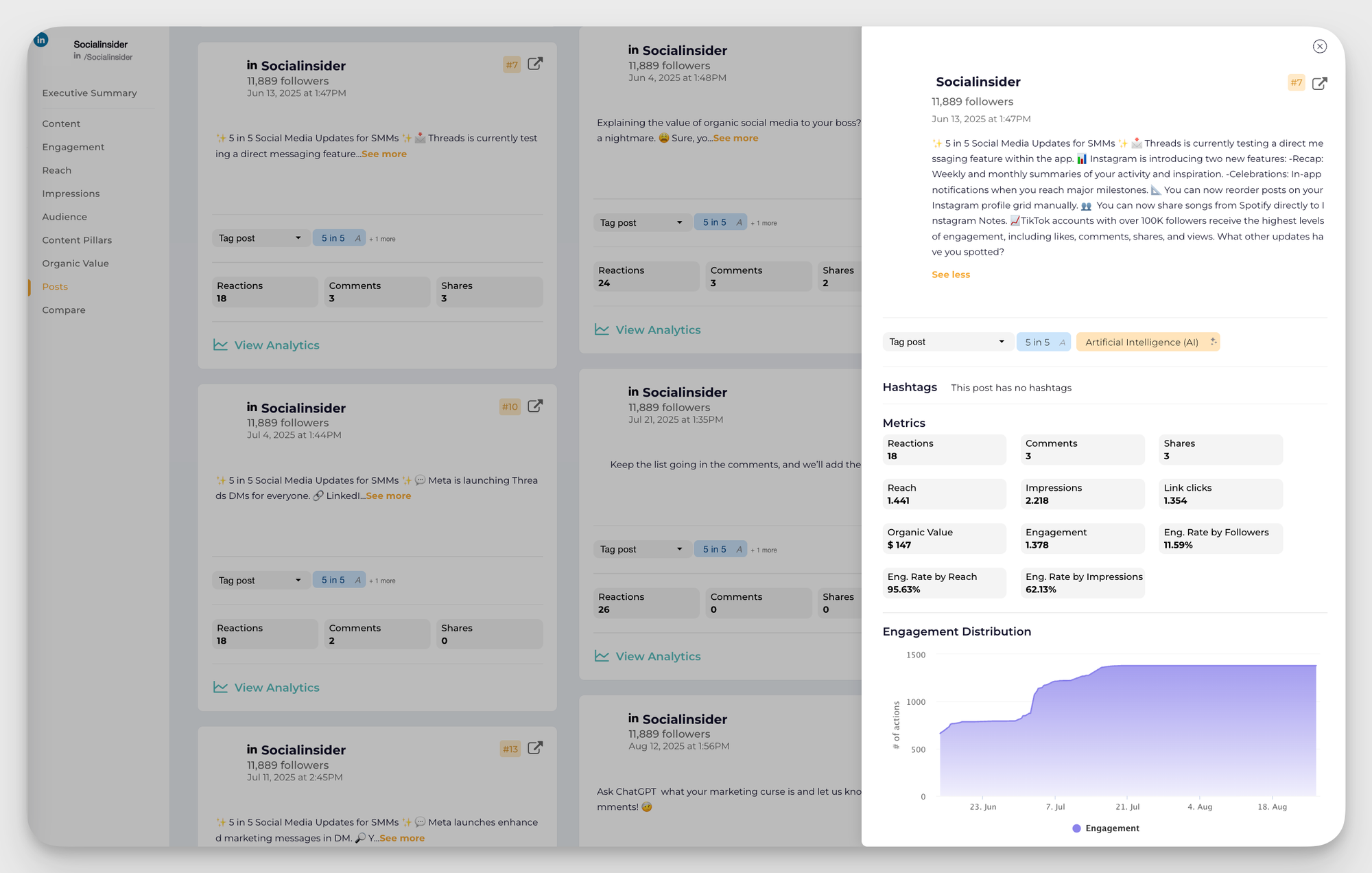This screenshot has width=1372, height=873.
Task: Click the Engagement 1.378 metric tile
Action: [x=1083, y=539]
